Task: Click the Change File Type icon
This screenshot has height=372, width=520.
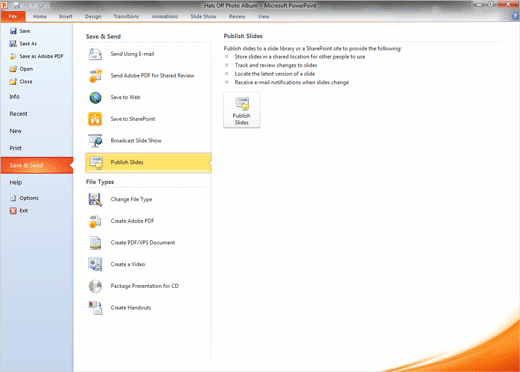Action: (95, 199)
